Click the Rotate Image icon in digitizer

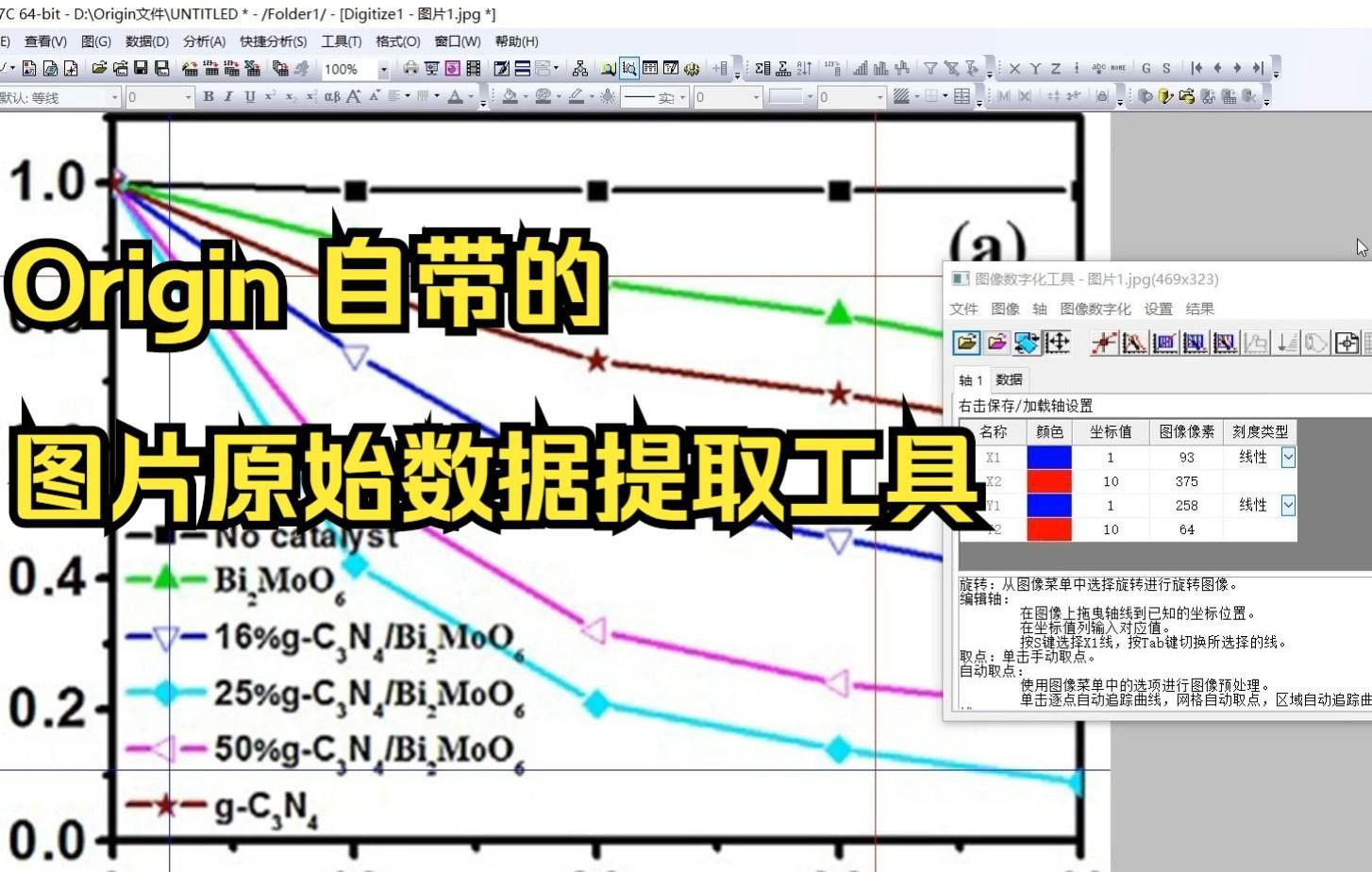click(x=1027, y=343)
